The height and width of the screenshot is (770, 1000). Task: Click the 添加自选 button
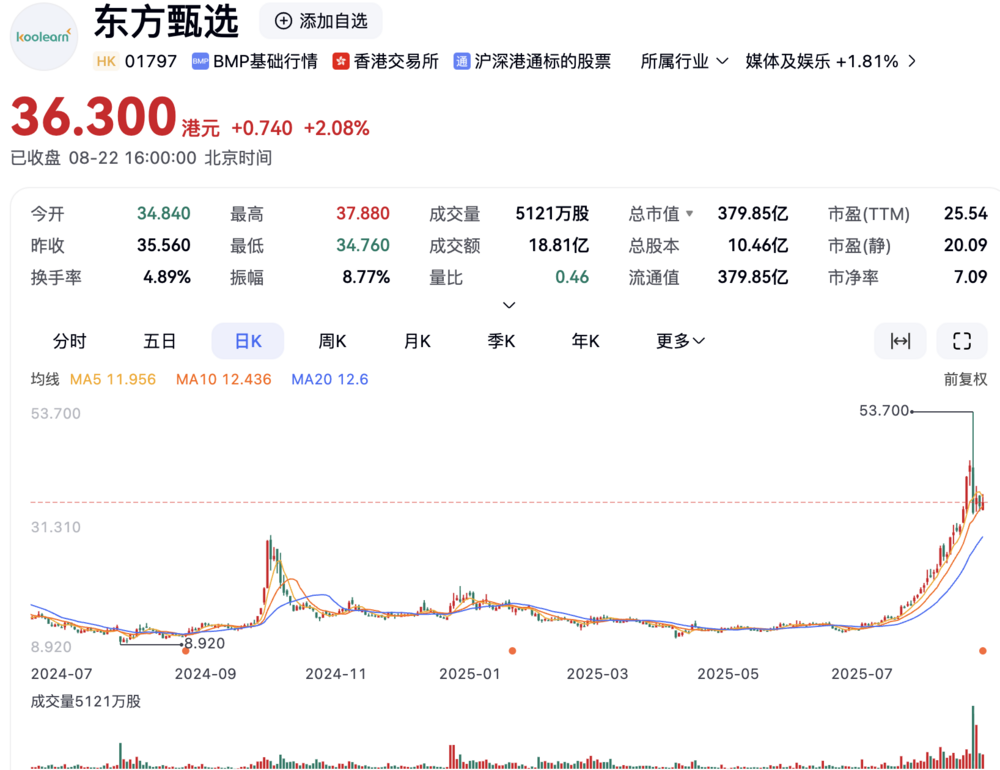point(320,21)
